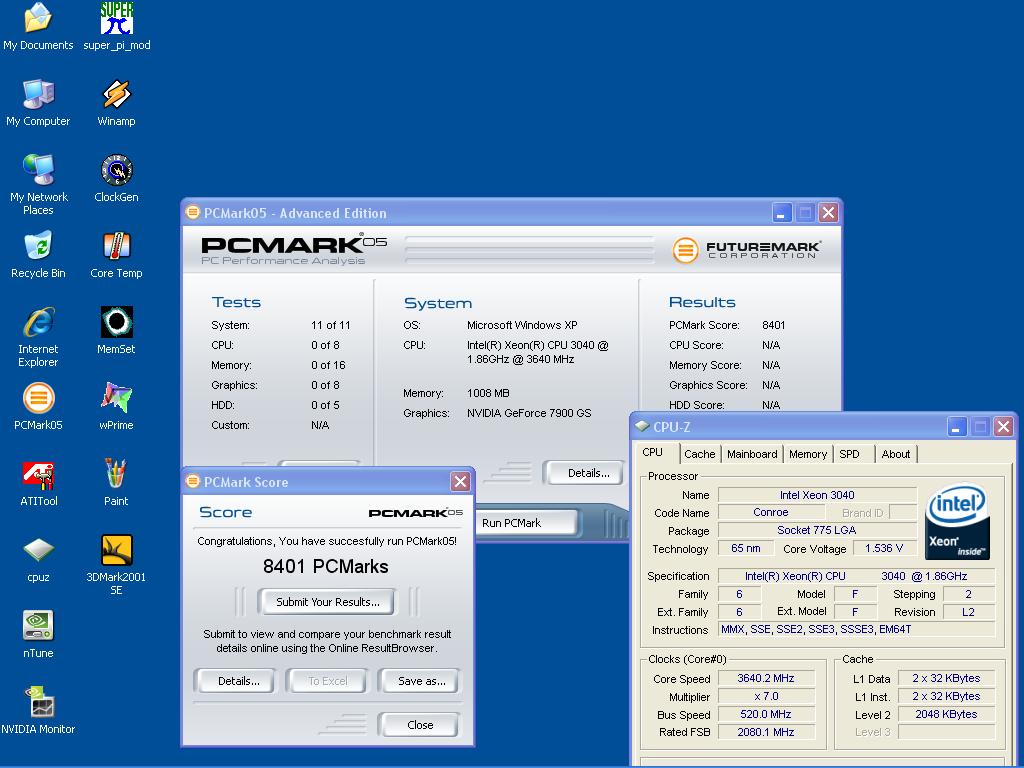The height and width of the screenshot is (768, 1024).
Task: Open nTune desktop icon
Action: pos(38,634)
